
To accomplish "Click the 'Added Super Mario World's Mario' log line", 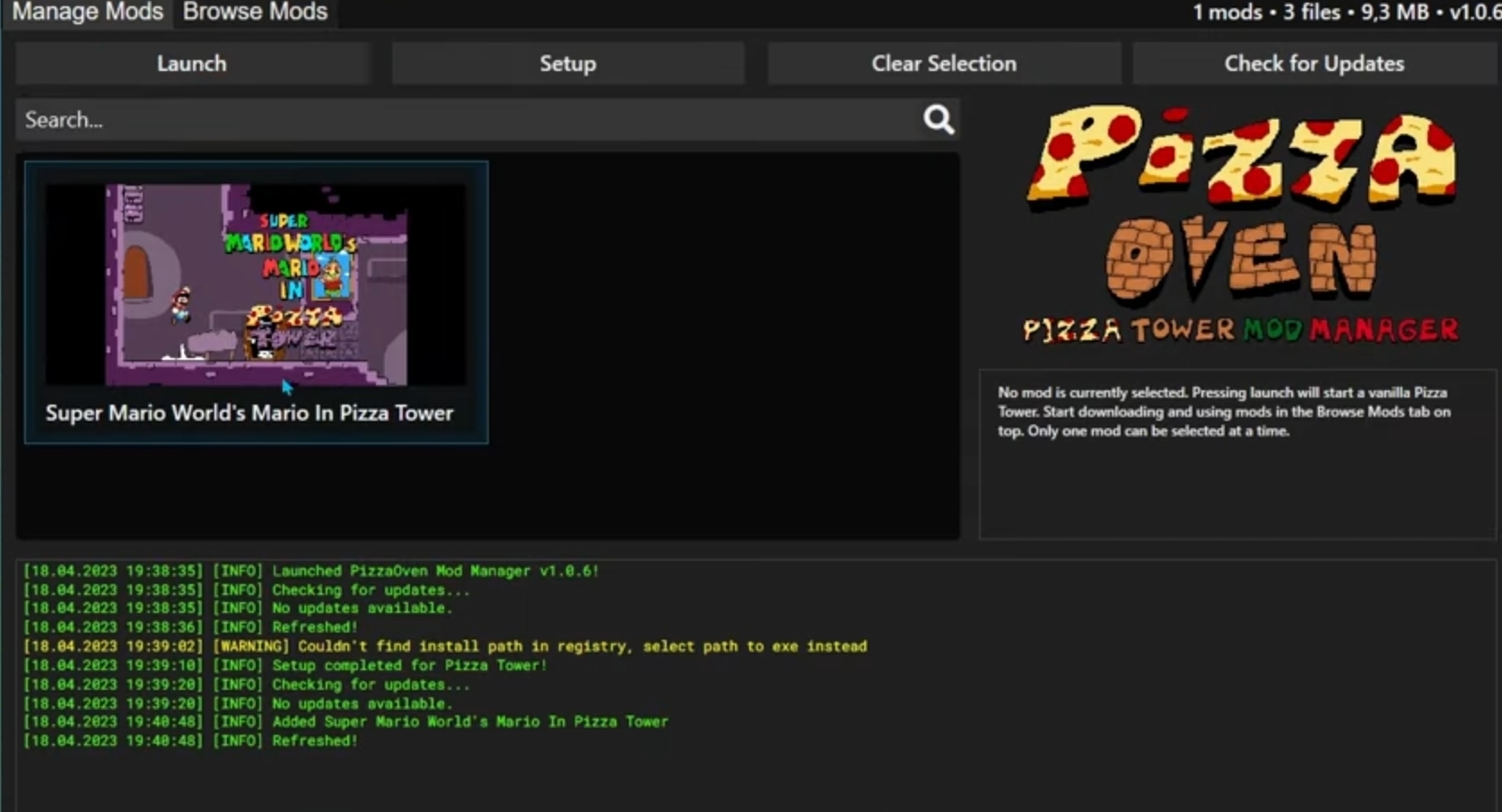I will [345, 721].
